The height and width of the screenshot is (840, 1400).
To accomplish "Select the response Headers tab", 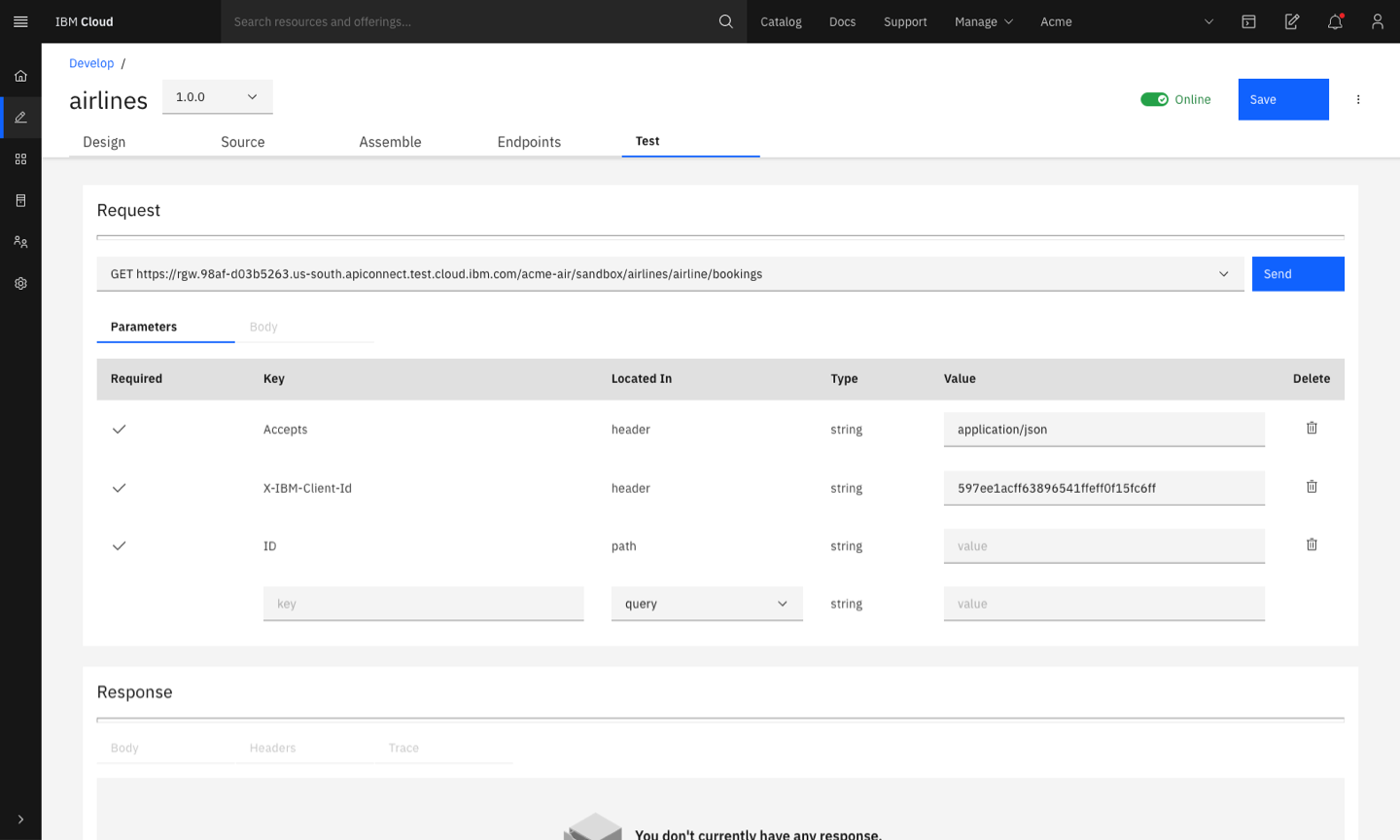I will click(304, 748).
